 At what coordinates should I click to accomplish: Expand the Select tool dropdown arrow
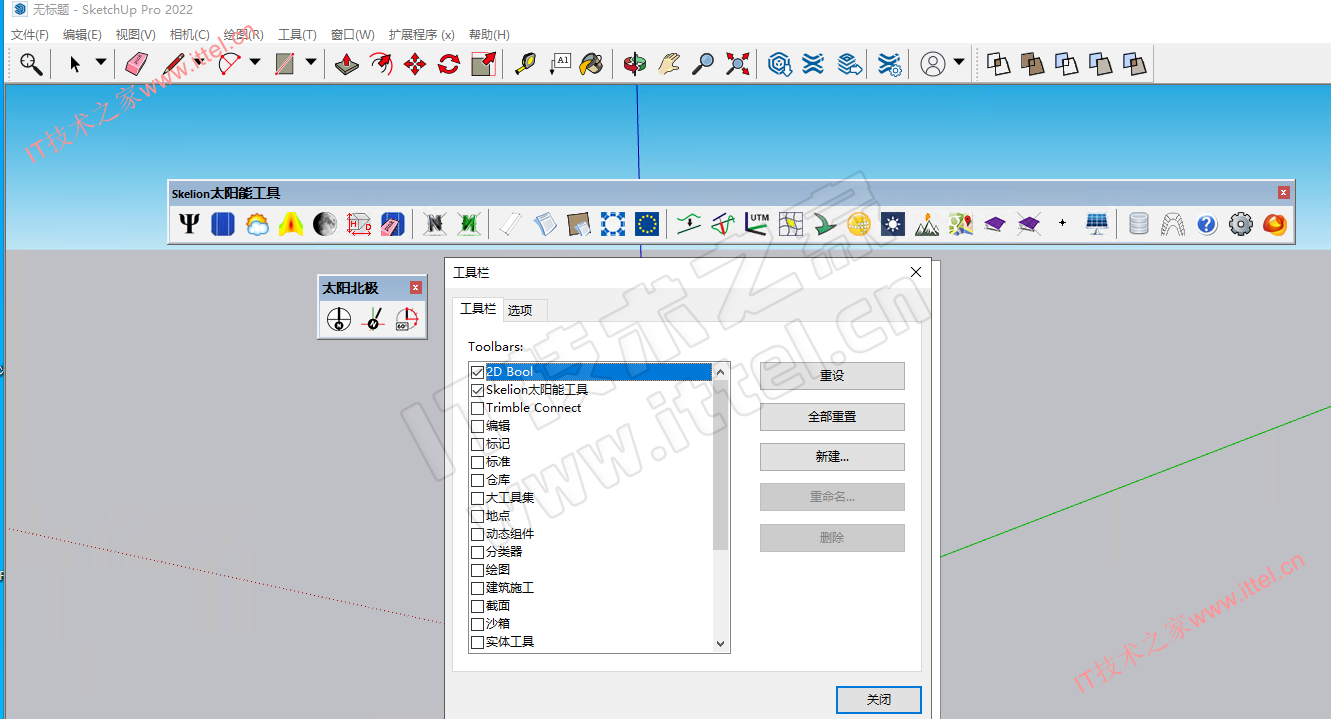point(101,63)
